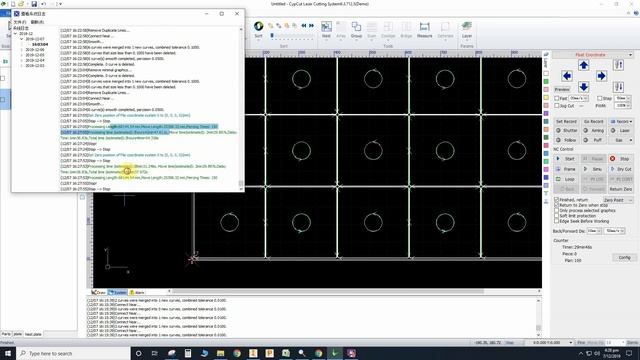Open the Record dropdown button
640x360 pixels.
[620, 122]
